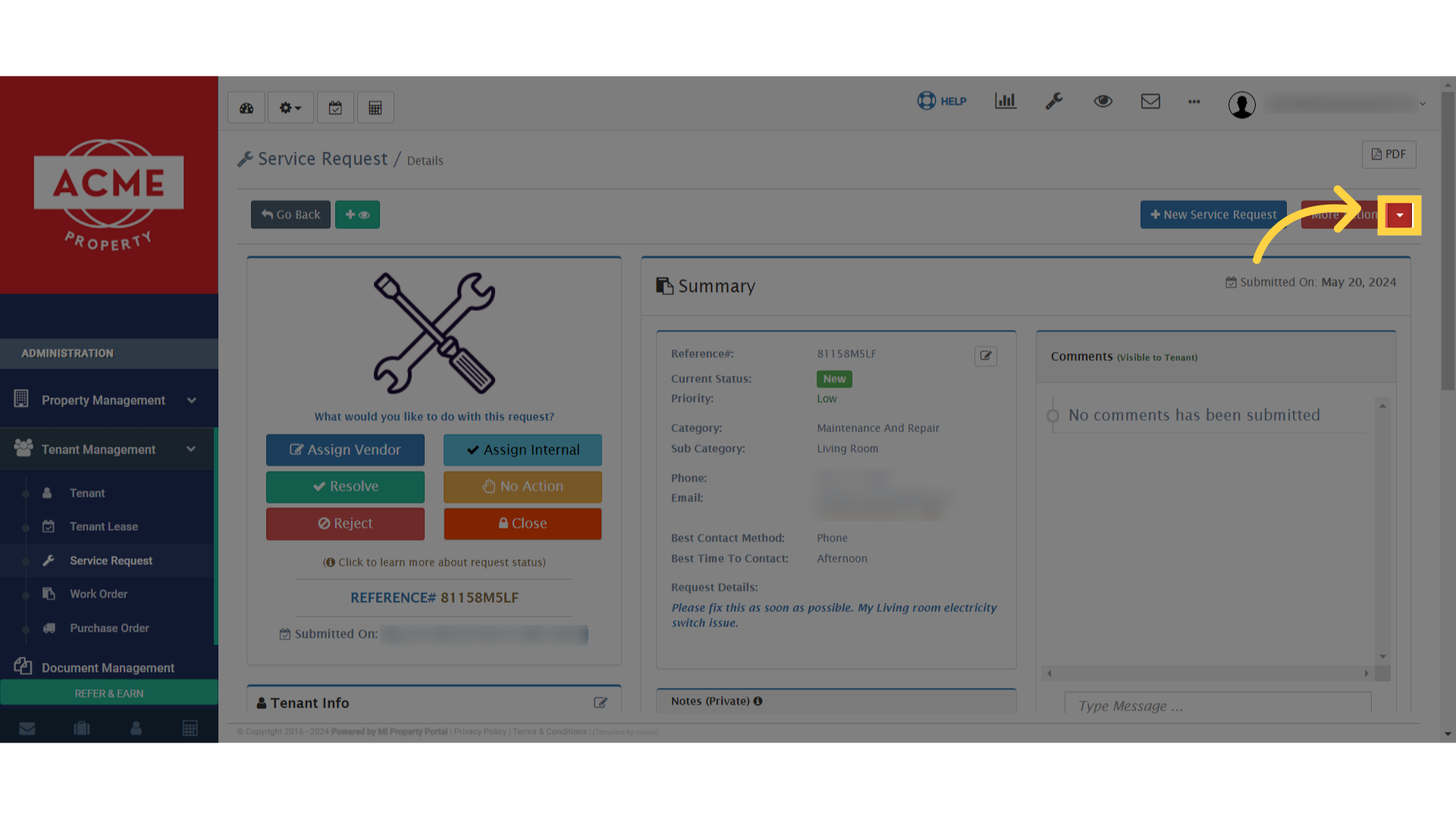Click the Submitted On May 20, 2024 text
1456x819 pixels.
click(1310, 282)
